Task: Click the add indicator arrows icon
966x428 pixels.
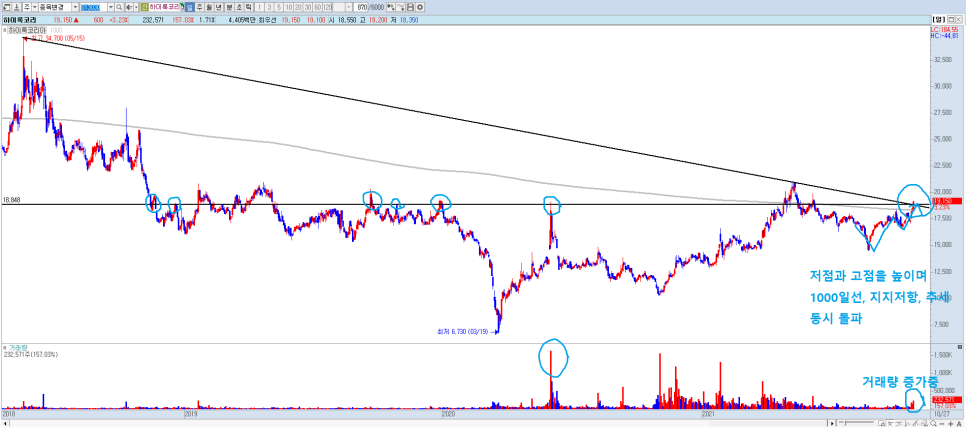Action: click(x=391, y=7)
